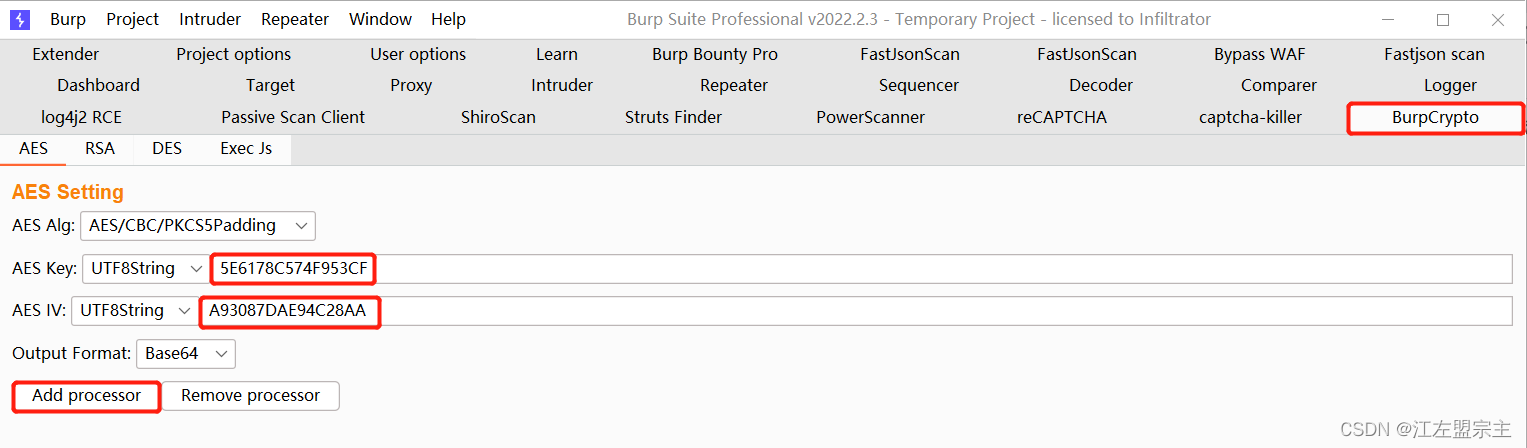
Task: Open the Passive Scan Client tab
Action: (293, 118)
